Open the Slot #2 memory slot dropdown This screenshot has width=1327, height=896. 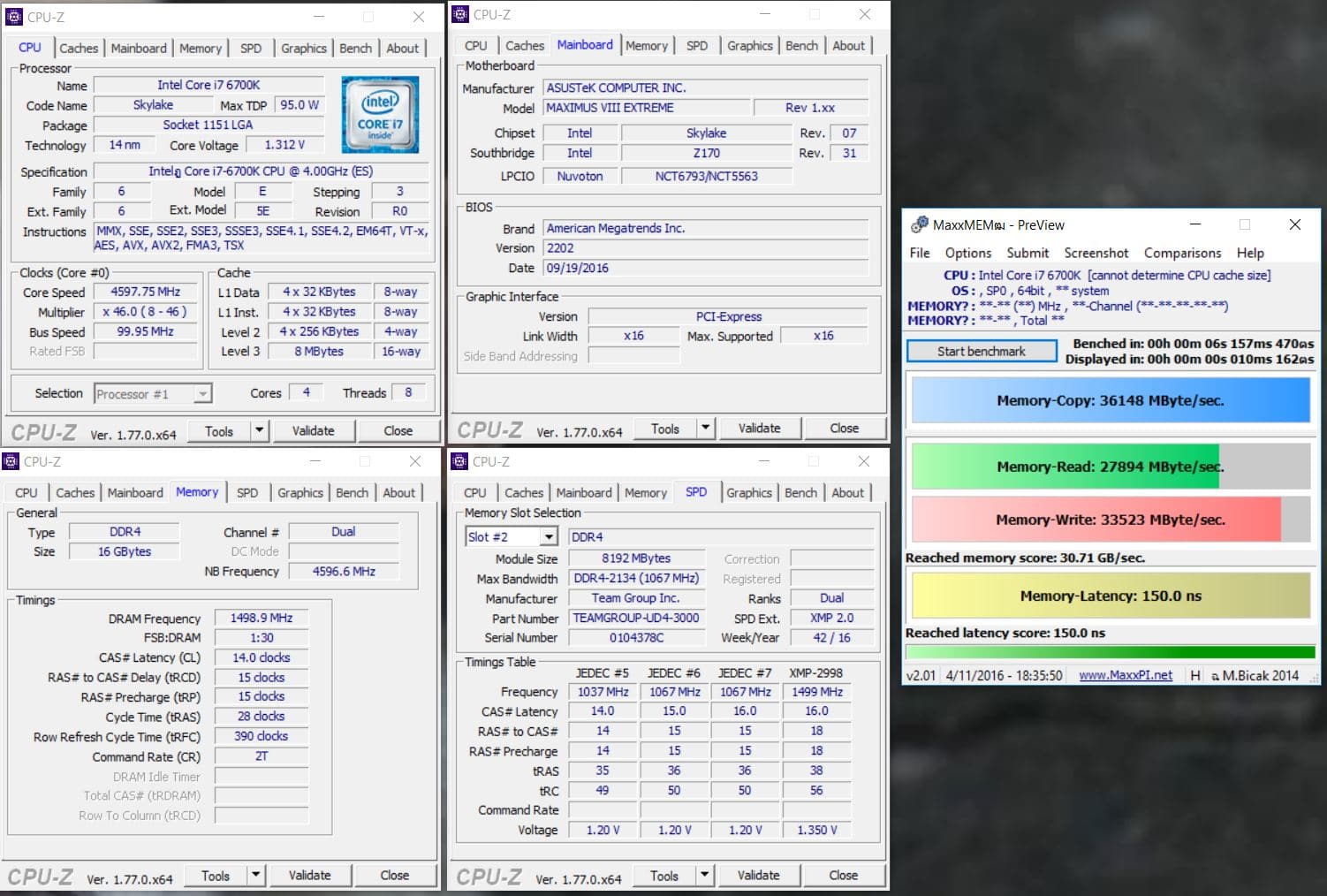click(549, 536)
